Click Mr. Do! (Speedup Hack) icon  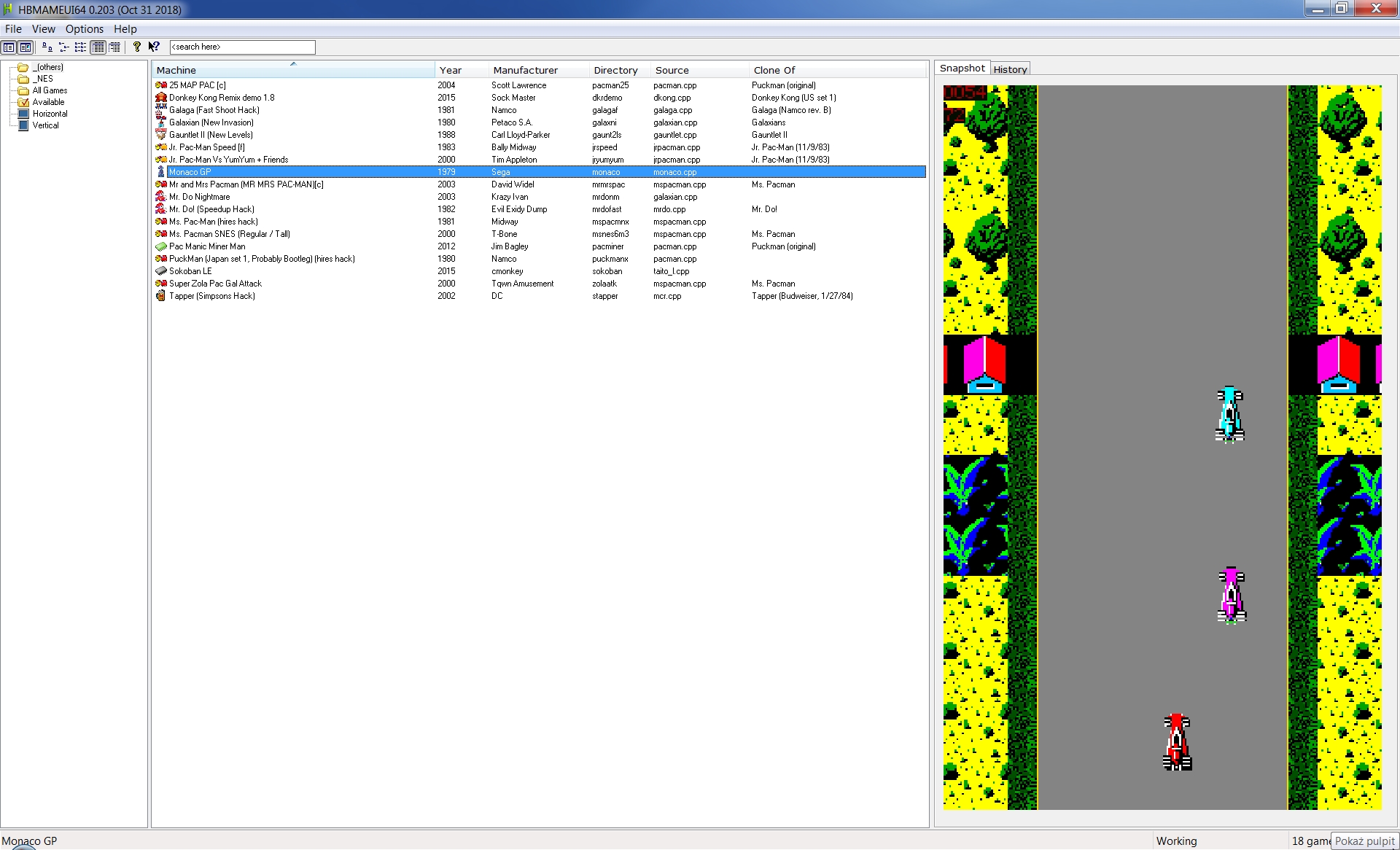click(161, 209)
